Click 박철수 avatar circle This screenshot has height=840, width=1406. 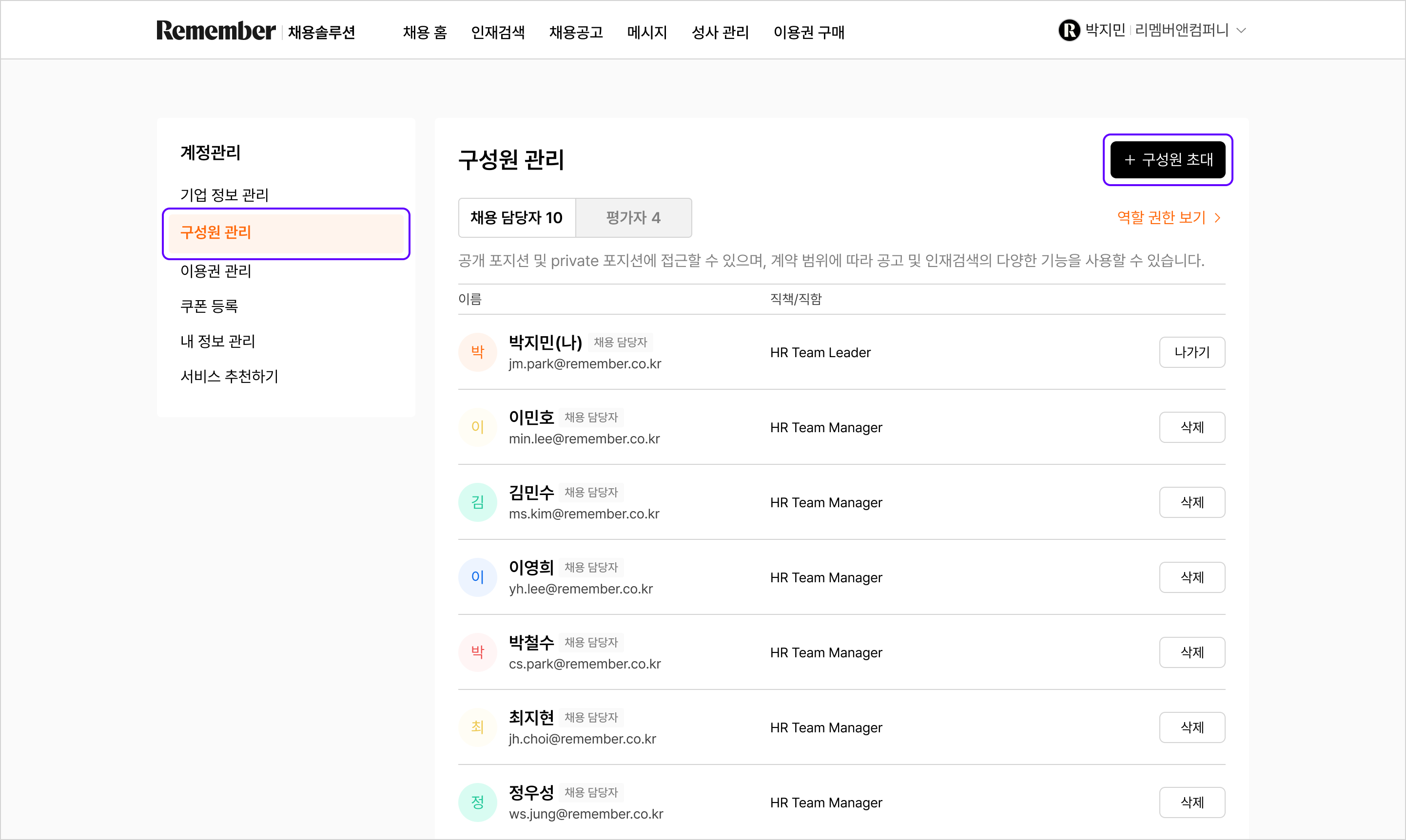point(477,652)
